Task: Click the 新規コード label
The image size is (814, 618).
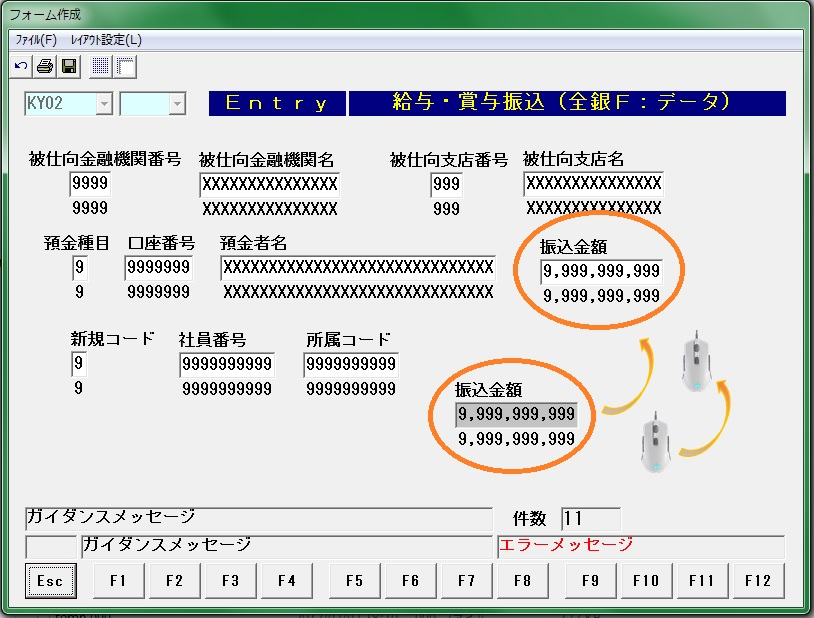Action: click(113, 339)
